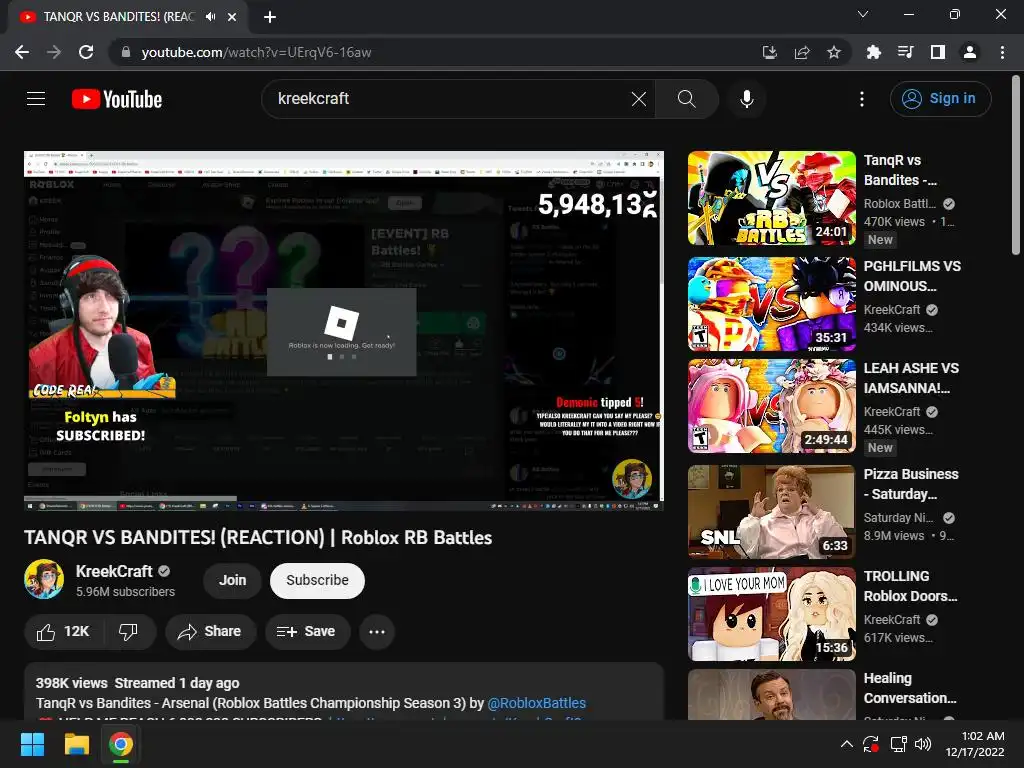The image size is (1024, 768).
Task: Click the address bar lock icon
Action: tap(126, 52)
